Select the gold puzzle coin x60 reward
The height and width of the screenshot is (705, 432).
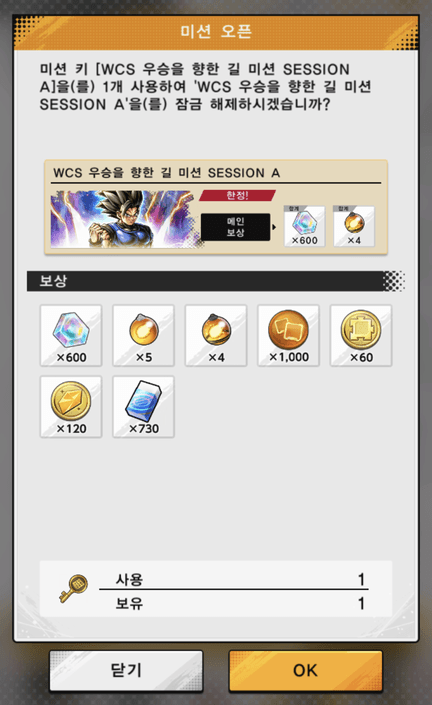click(361, 335)
